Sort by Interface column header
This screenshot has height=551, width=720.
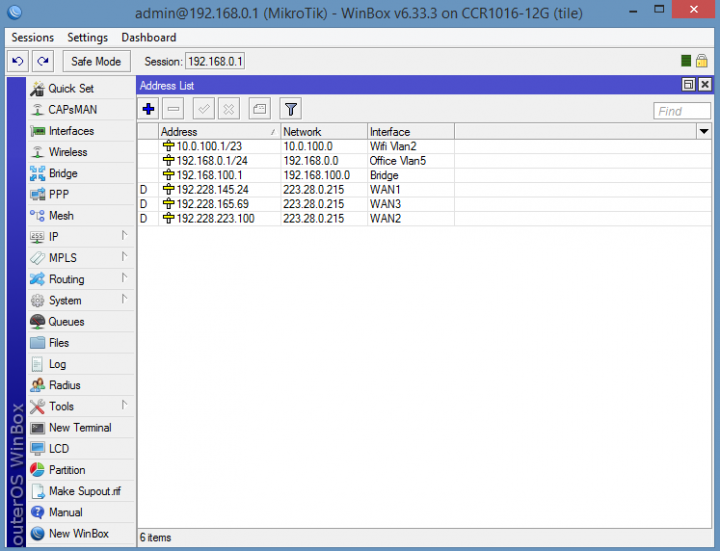pyautogui.click(x=411, y=132)
